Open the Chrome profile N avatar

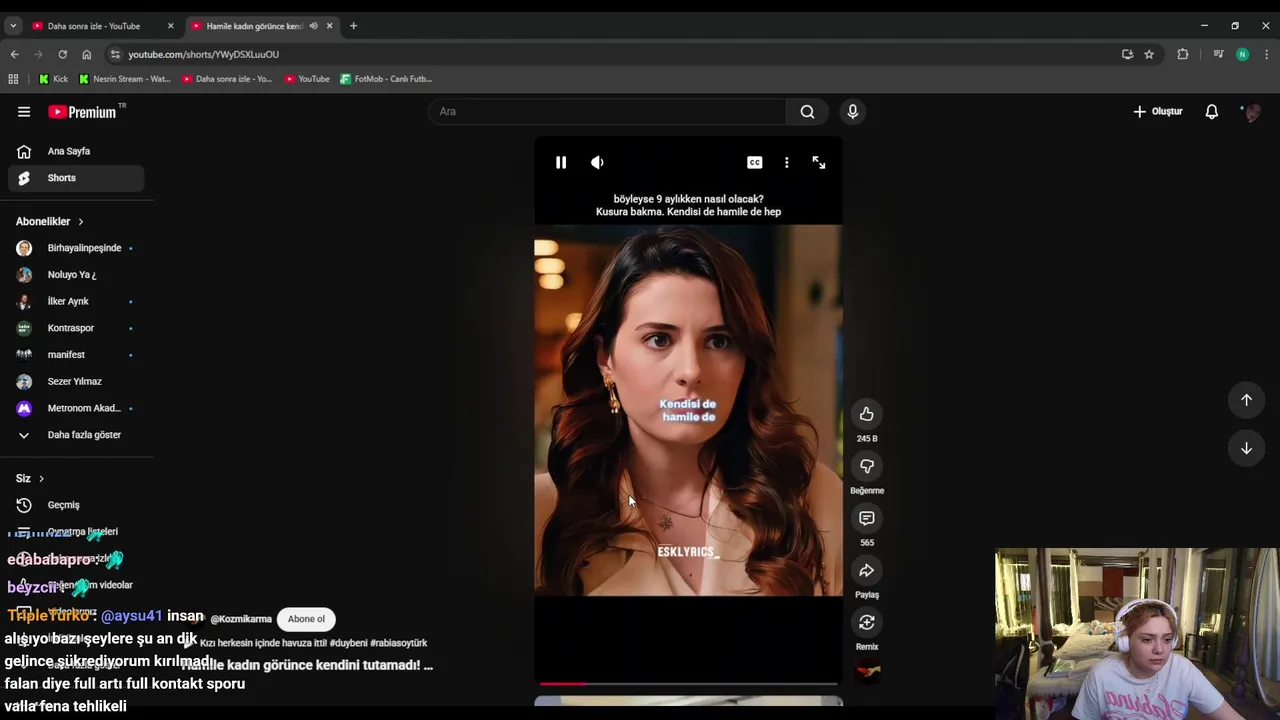pos(1242,54)
